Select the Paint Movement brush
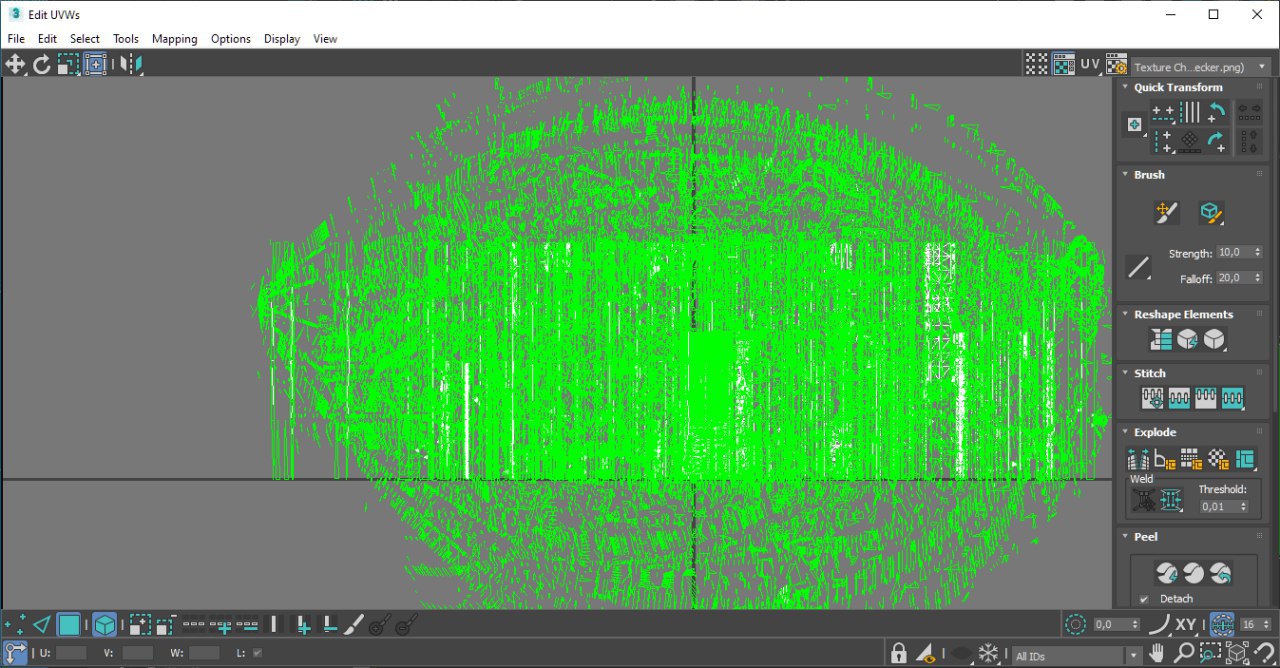Screen dimensions: 1280x668 1165,211
